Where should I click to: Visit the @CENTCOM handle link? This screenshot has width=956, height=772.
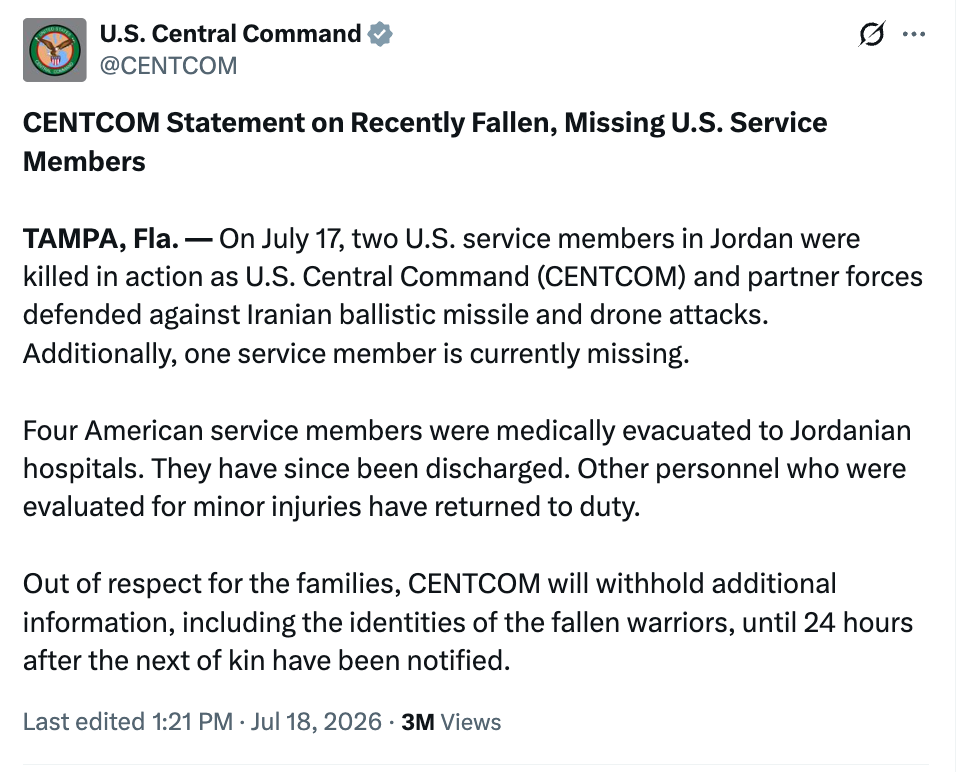tap(168, 66)
